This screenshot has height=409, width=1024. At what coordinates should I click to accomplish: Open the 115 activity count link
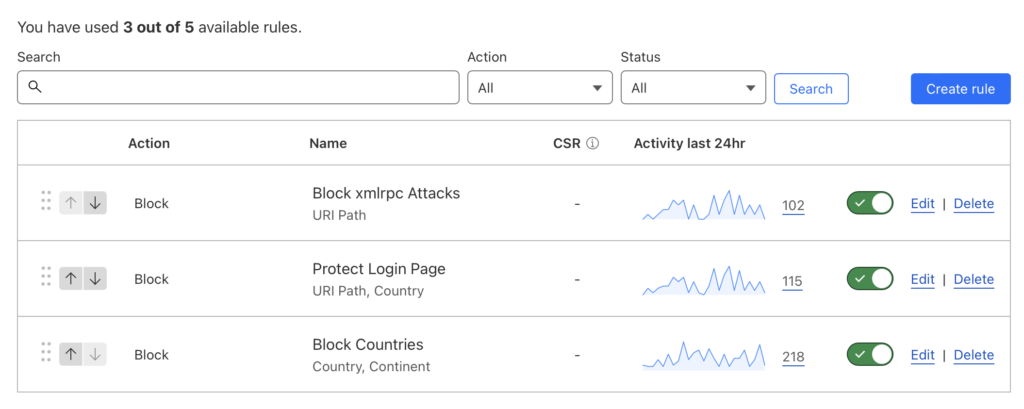point(792,282)
